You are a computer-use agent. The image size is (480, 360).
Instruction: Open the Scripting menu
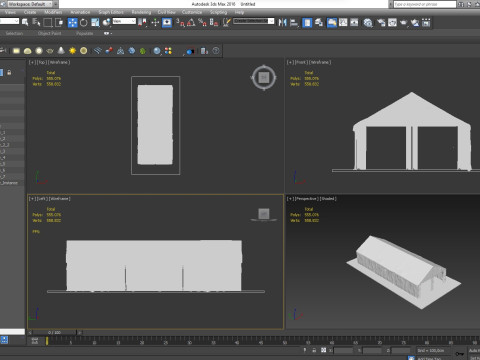pyautogui.click(x=218, y=12)
